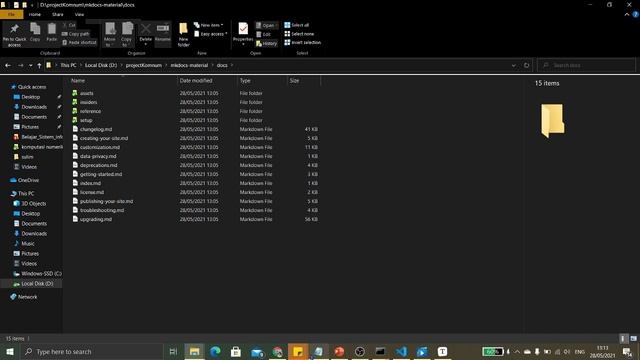Click mkdocs-material in the breadcrumb path
The height and width of the screenshot is (360, 640).
click(x=189, y=65)
